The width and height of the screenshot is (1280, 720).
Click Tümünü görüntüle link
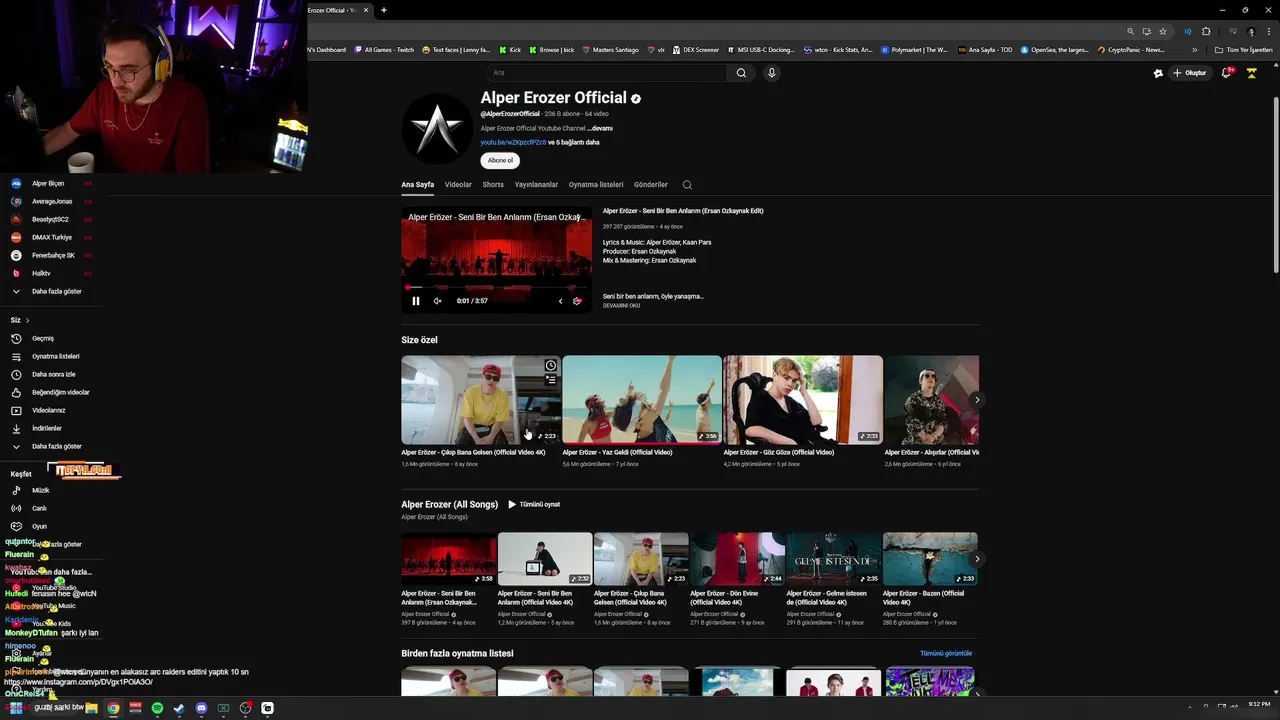pos(945,654)
